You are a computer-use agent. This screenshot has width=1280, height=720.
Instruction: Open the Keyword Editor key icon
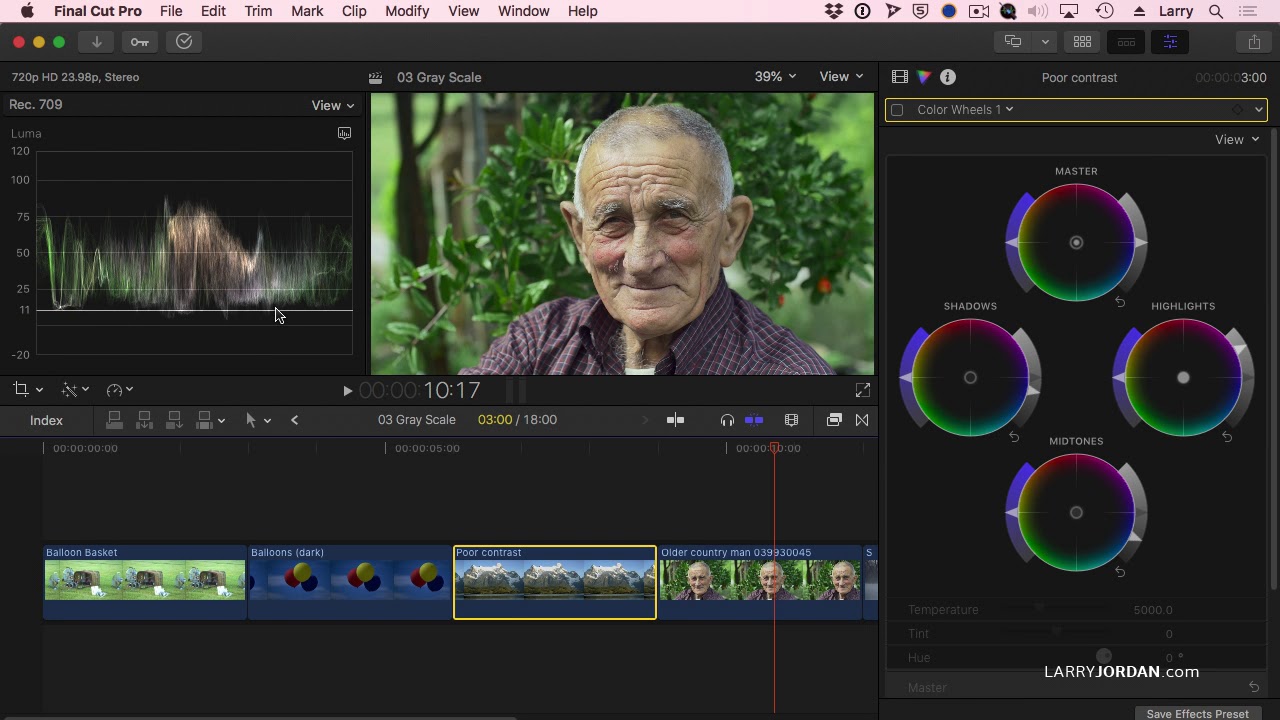coord(140,42)
